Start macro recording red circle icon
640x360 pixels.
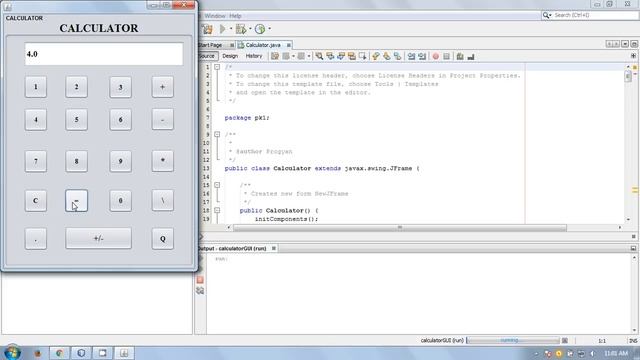pyautogui.click(x=436, y=56)
